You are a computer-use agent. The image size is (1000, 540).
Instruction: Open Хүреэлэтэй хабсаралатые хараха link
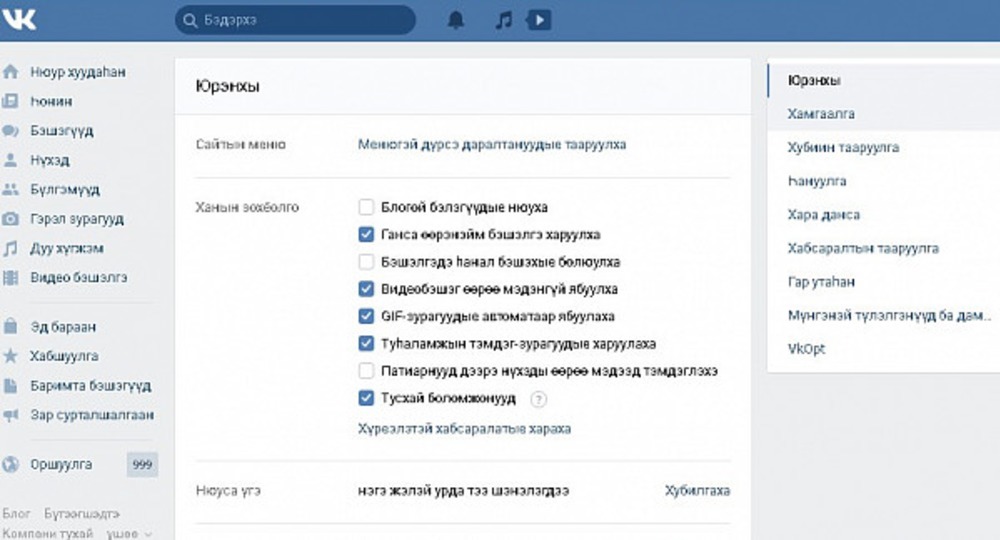(464, 428)
